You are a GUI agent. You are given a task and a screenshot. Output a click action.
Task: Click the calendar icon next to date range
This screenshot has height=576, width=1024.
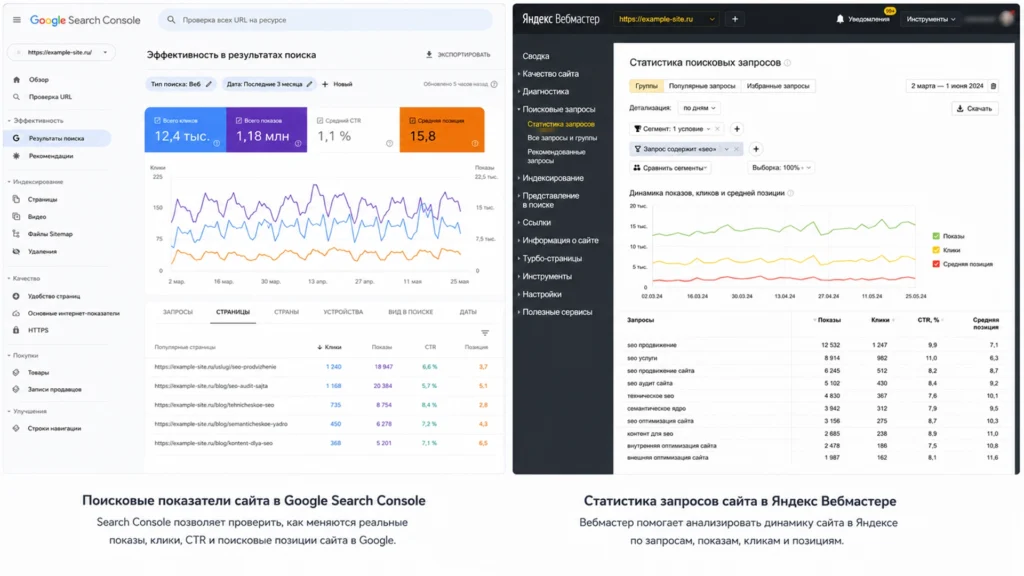993,86
